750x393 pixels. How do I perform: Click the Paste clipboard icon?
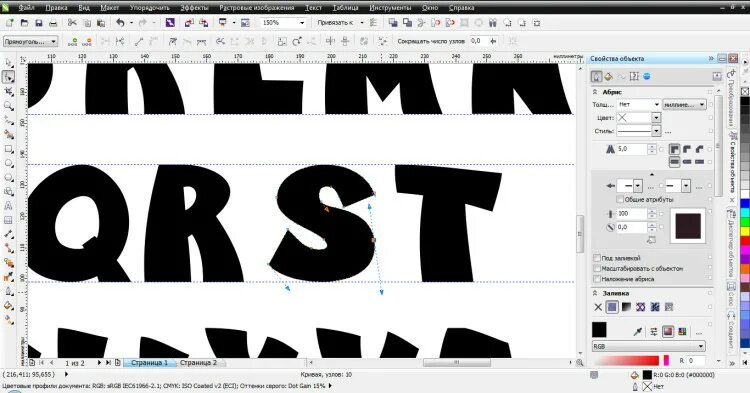pyautogui.click(x=101, y=22)
